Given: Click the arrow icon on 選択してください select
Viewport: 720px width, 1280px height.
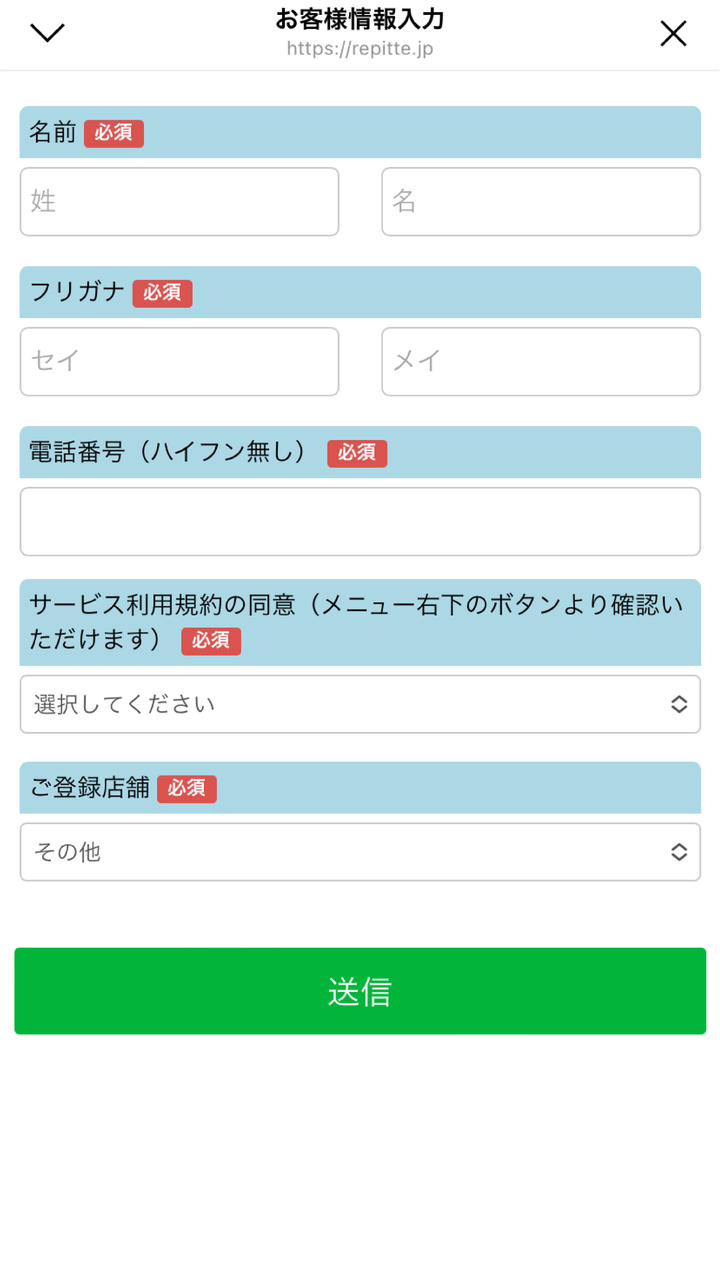Looking at the screenshot, I should click(x=679, y=705).
